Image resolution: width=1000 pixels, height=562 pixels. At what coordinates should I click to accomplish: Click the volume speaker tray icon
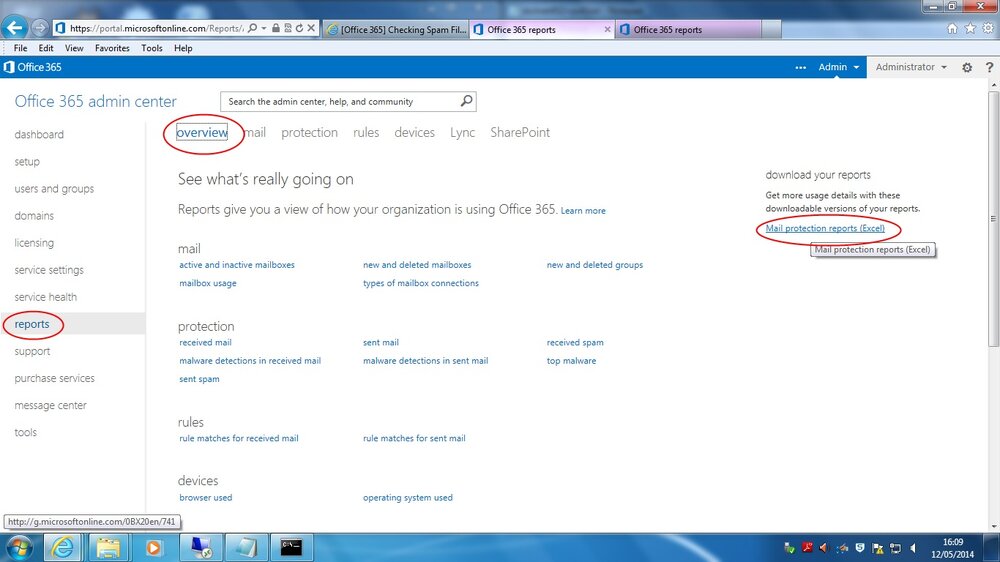[x=913, y=548]
